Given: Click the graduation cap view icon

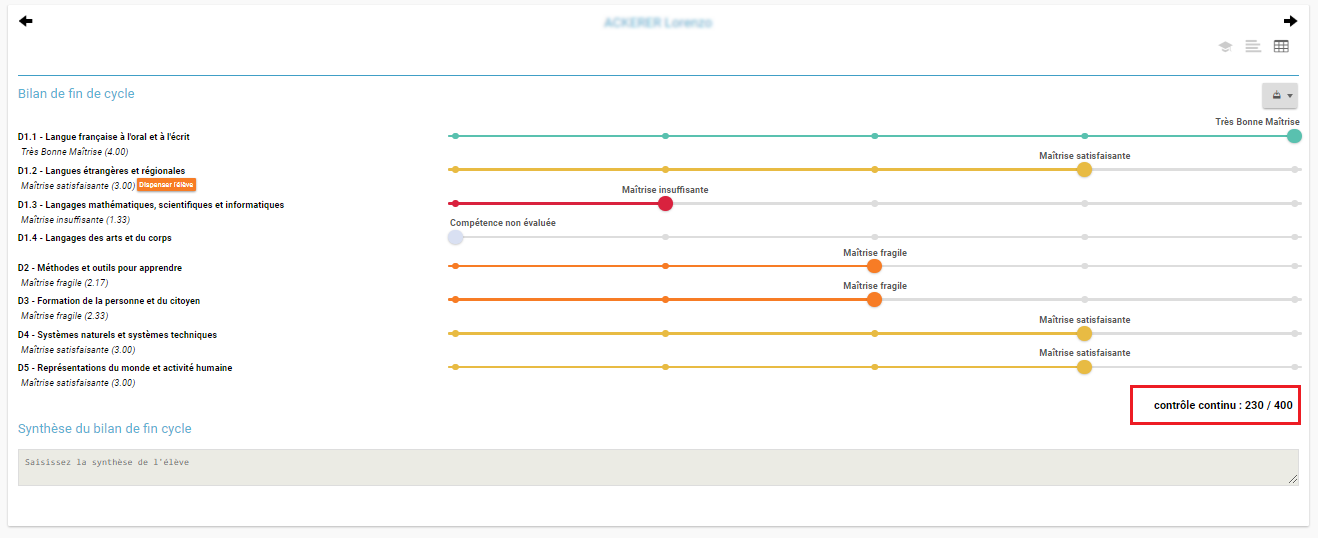Looking at the screenshot, I should point(1225,46).
